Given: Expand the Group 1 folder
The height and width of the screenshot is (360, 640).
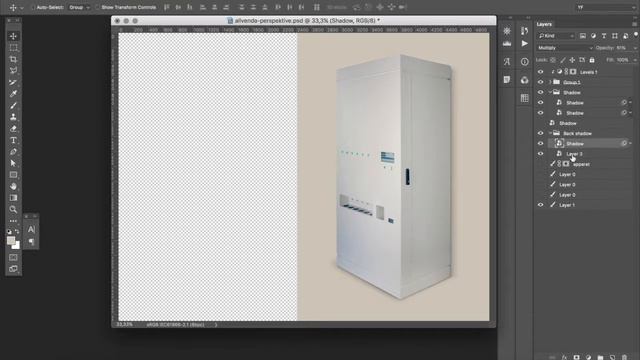Looking at the screenshot, I should coord(550,82).
